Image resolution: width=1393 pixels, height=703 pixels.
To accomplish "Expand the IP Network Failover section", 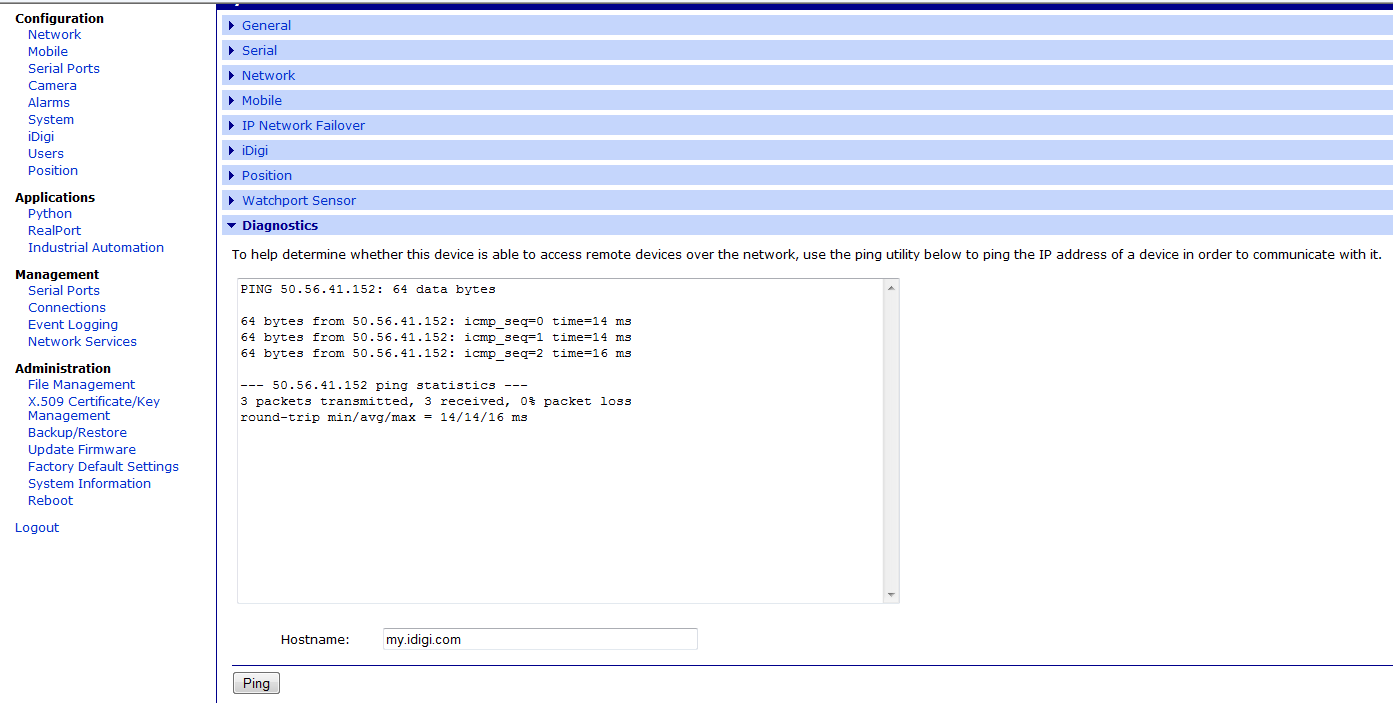I will pyautogui.click(x=303, y=125).
